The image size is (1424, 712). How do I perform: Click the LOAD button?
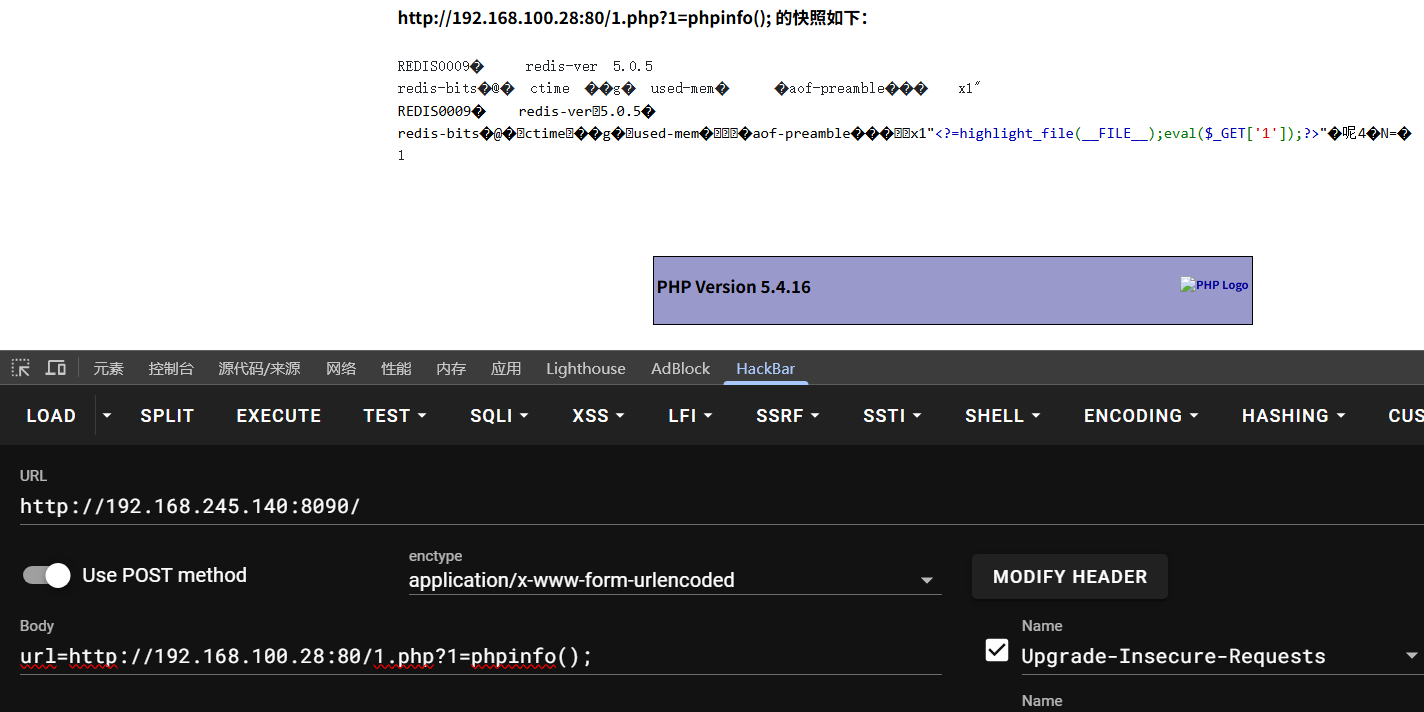point(51,416)
